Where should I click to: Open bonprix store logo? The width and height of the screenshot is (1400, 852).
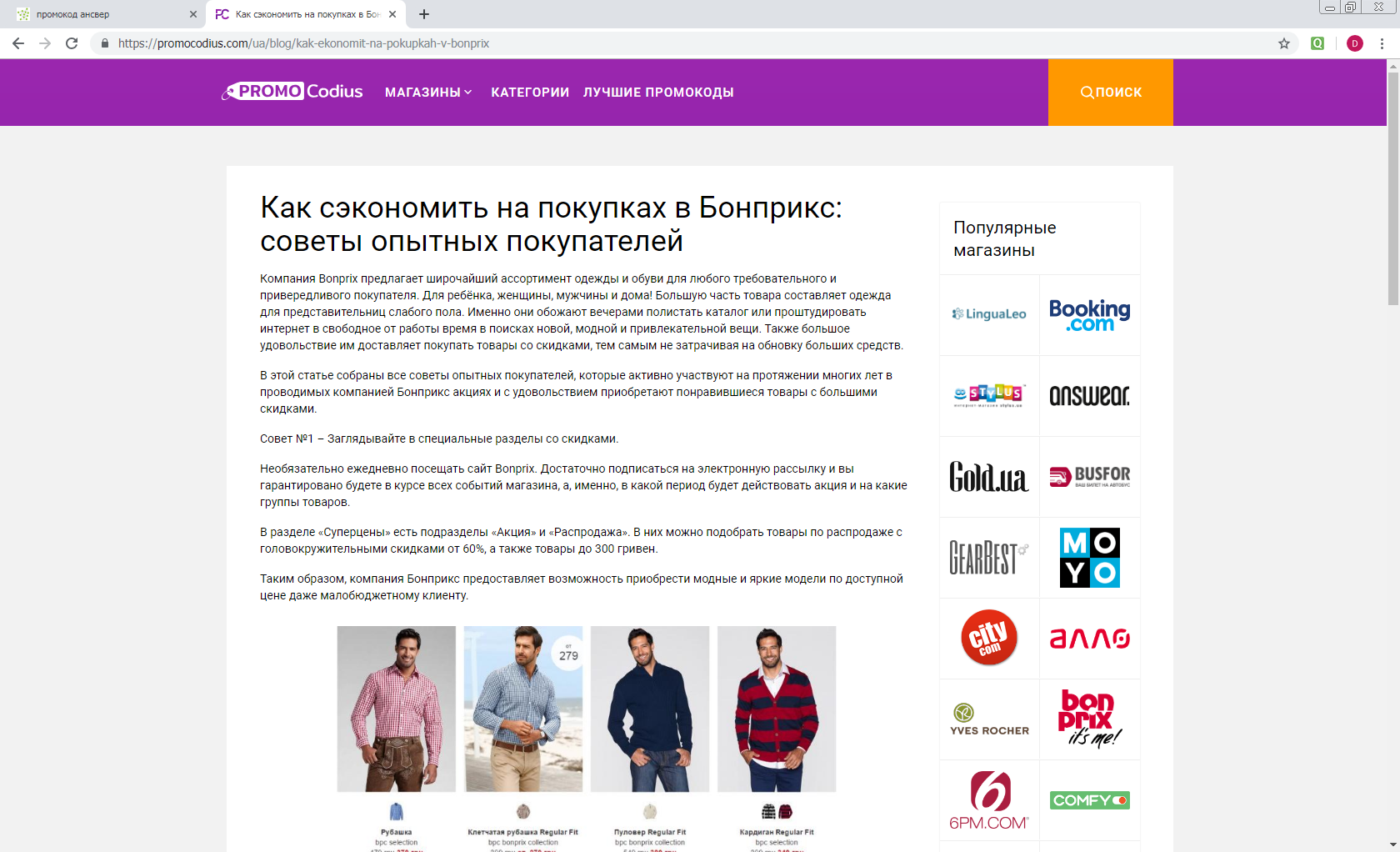[1089, 719]
